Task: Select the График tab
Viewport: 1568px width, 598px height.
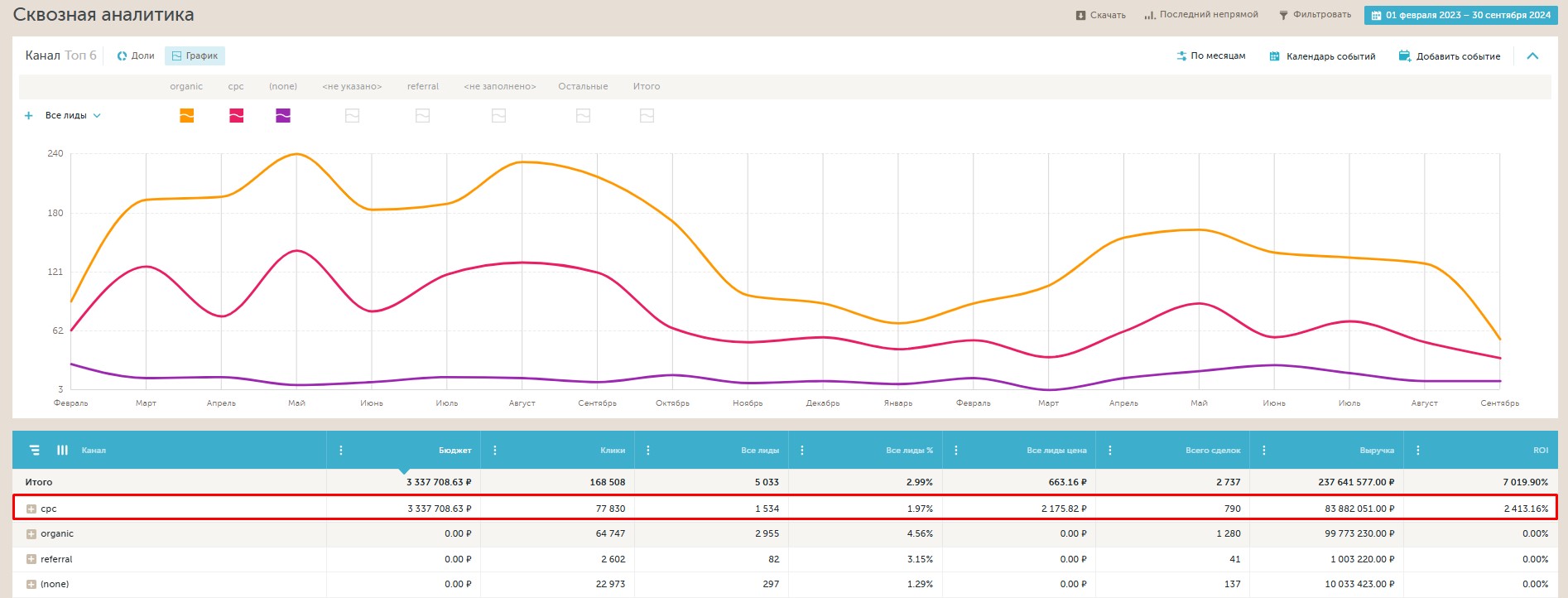Action: point(195,56)
